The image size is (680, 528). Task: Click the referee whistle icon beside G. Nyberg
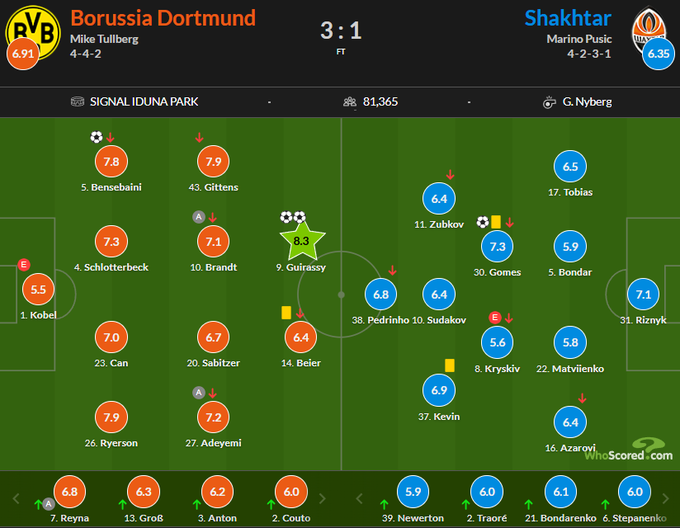point(549,101)
